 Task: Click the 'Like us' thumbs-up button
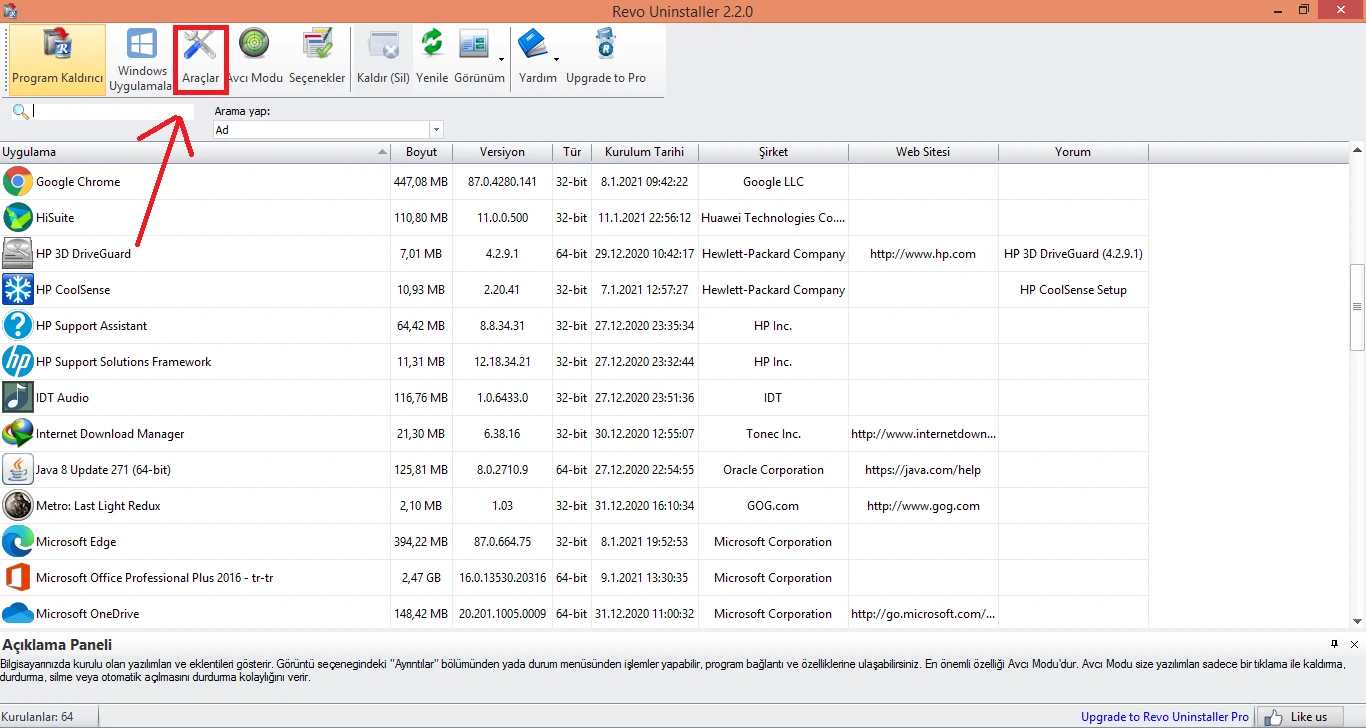point(1299,717)
